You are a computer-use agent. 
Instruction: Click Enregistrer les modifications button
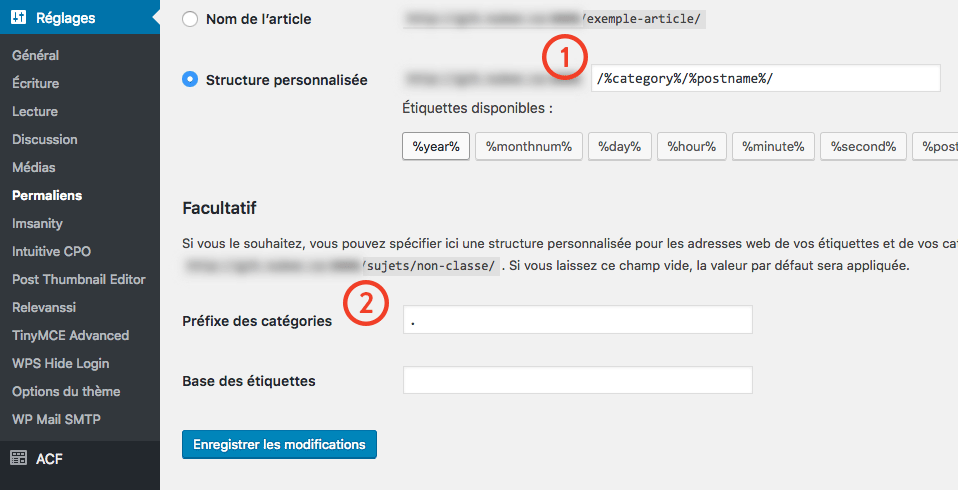(x=279, y=444)
